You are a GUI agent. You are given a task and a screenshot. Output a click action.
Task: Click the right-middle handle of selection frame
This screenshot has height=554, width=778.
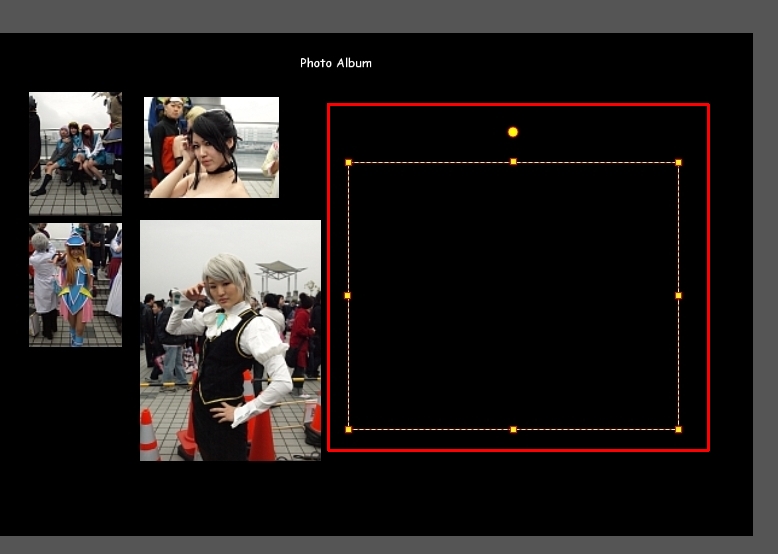(x=678, y=296)
